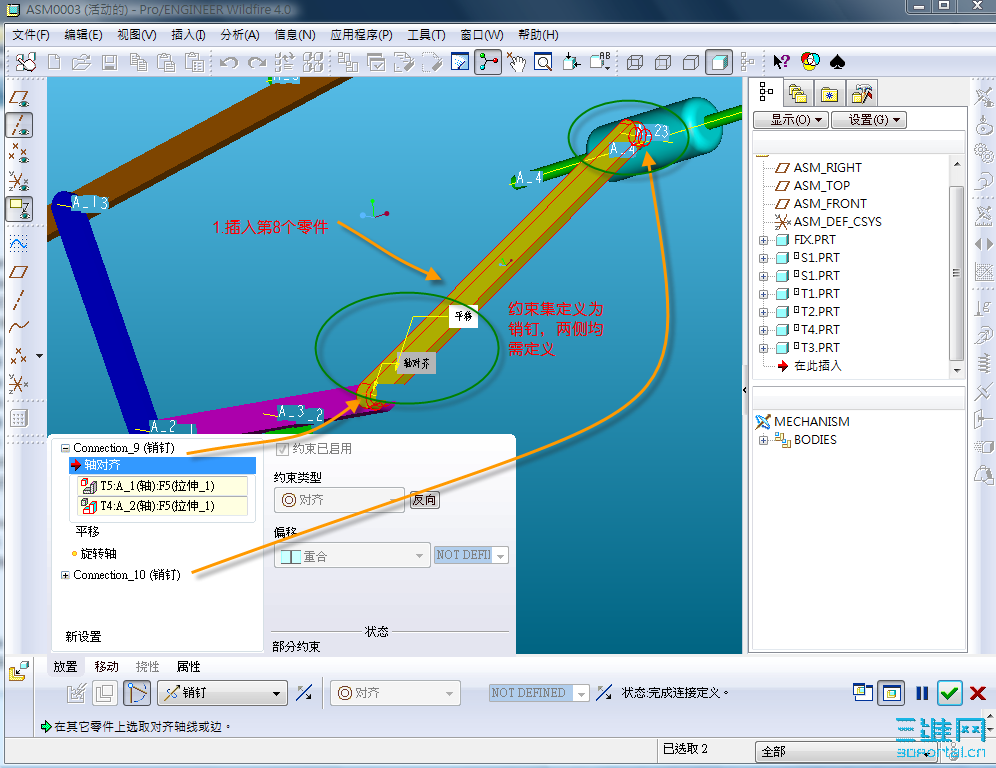Image resolution: width=996 pixels, height=768 pixels.
Task: Click 新设置 to add new set
Action: pyautogui.click(x=83, y=637)
